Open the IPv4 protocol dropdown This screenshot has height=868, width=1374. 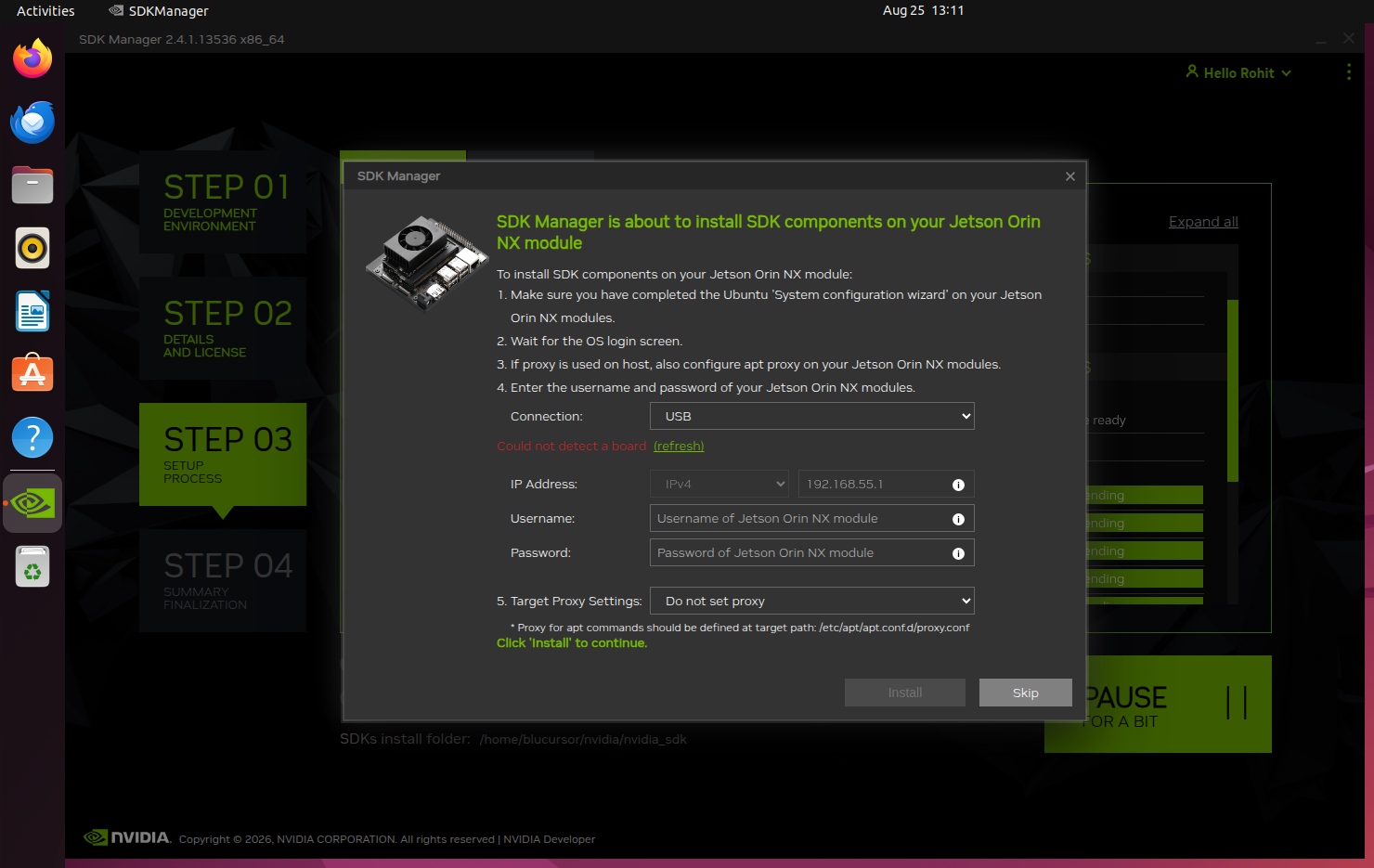(x=719, y=484)
